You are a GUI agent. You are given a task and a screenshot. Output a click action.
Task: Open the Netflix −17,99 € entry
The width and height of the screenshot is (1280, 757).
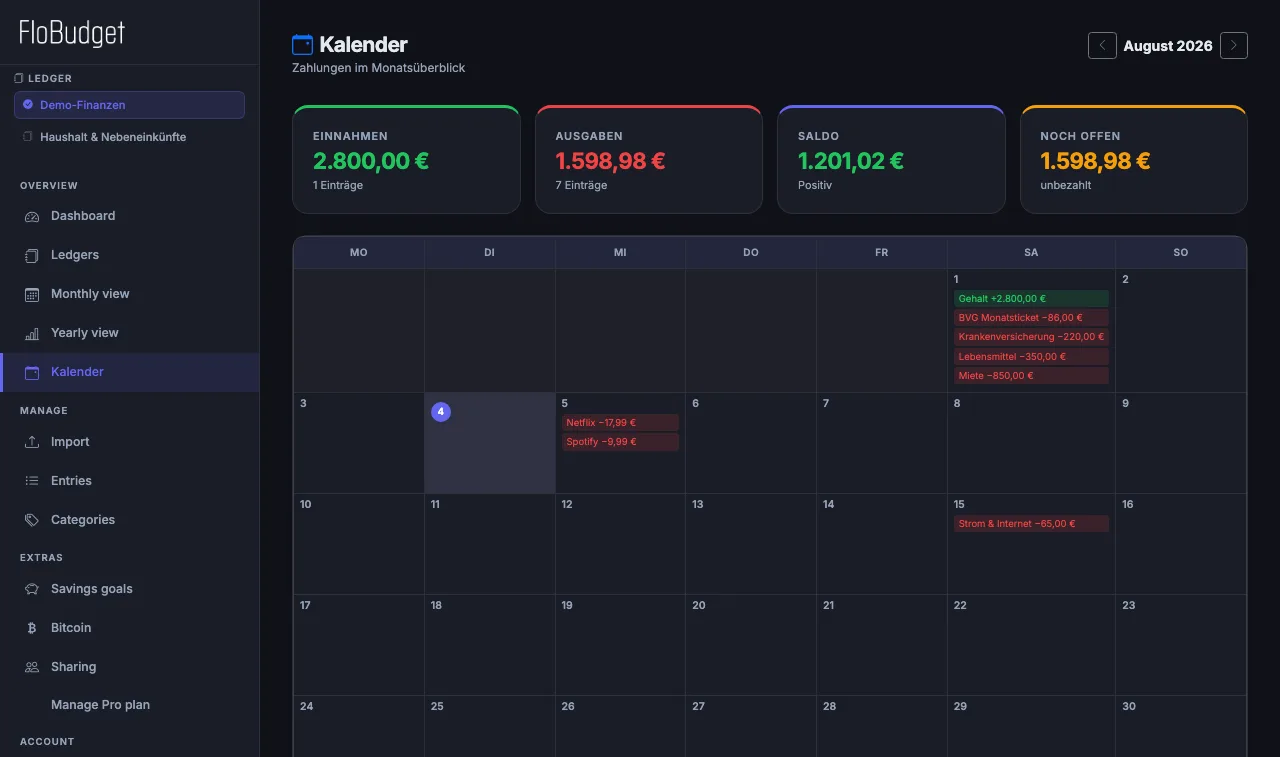pyautogui.click(x=620, y=423)
